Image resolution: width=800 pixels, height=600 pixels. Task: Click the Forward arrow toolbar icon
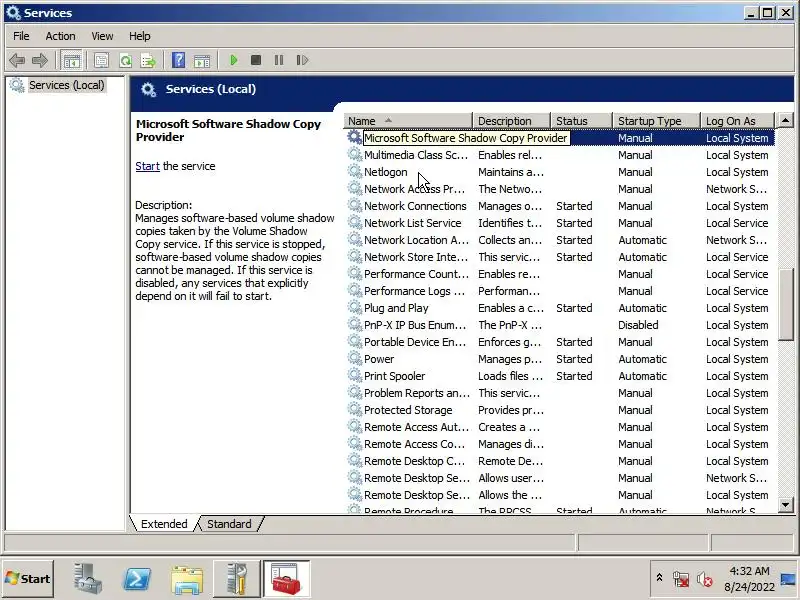point(39,61)
